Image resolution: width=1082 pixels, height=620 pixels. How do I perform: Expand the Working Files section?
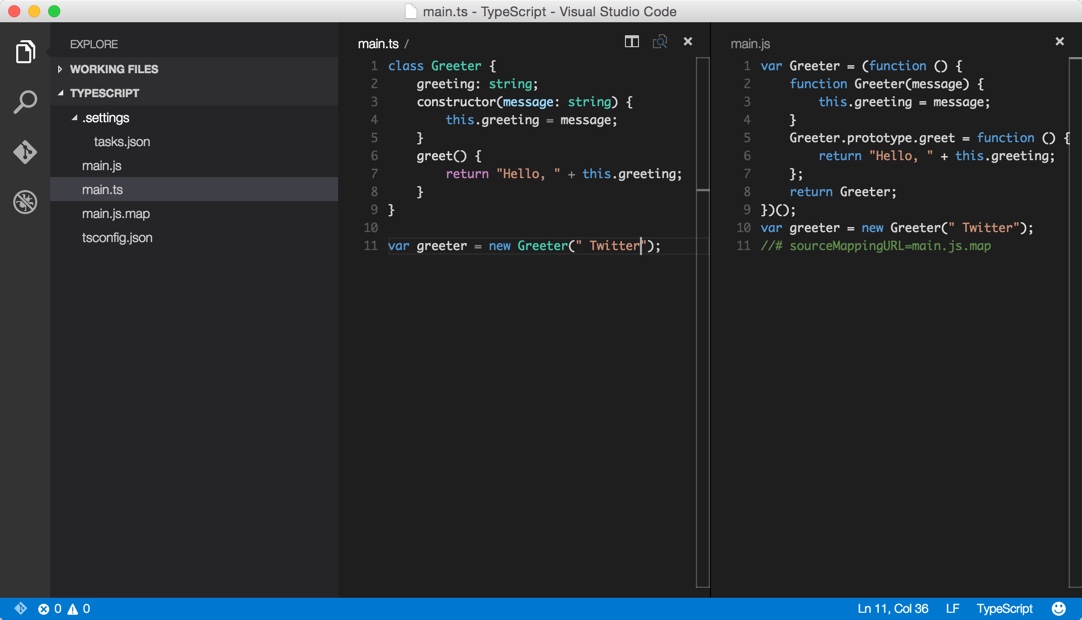(x=113, y=69)
